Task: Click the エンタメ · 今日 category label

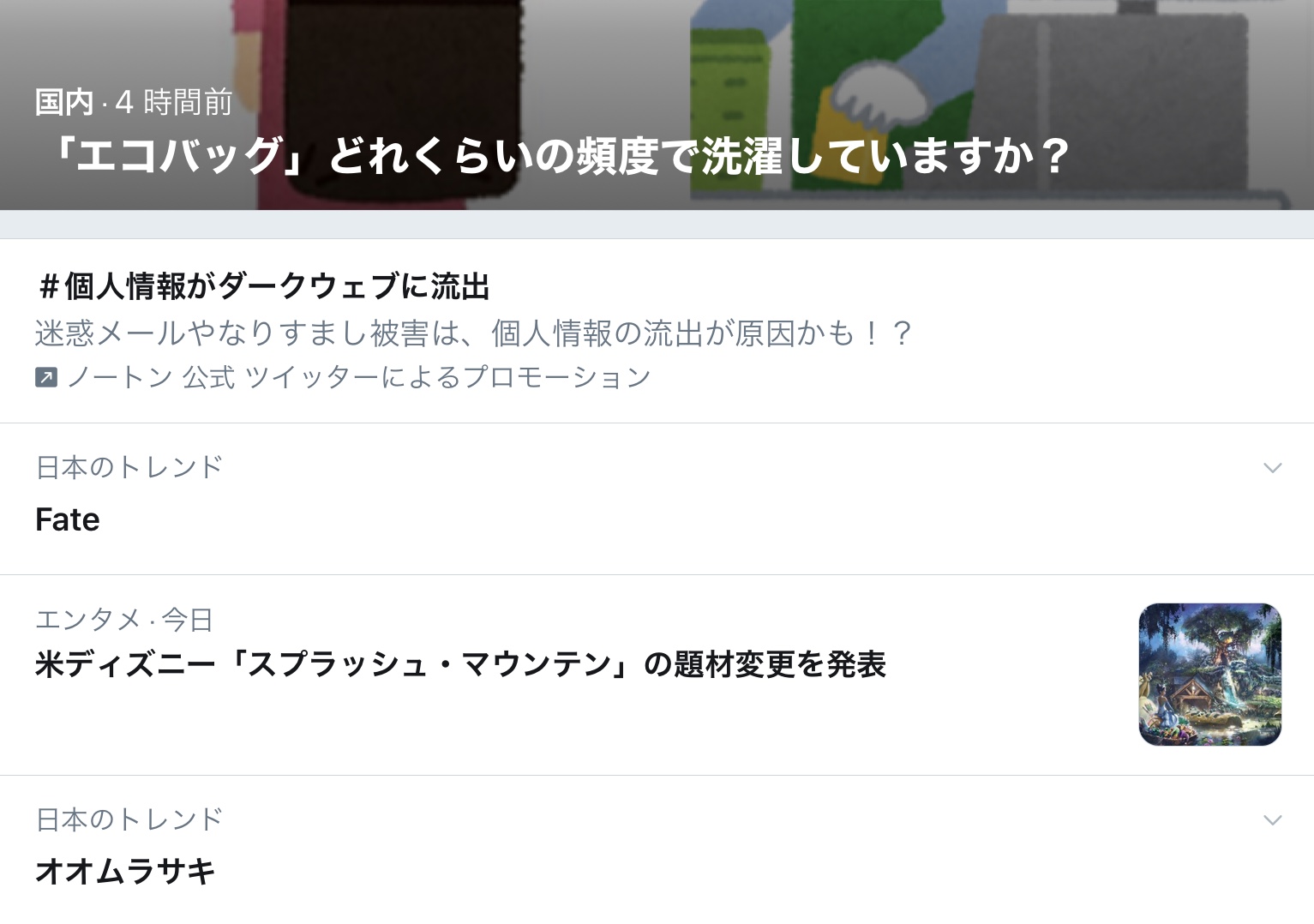Action: pos(124,619)
